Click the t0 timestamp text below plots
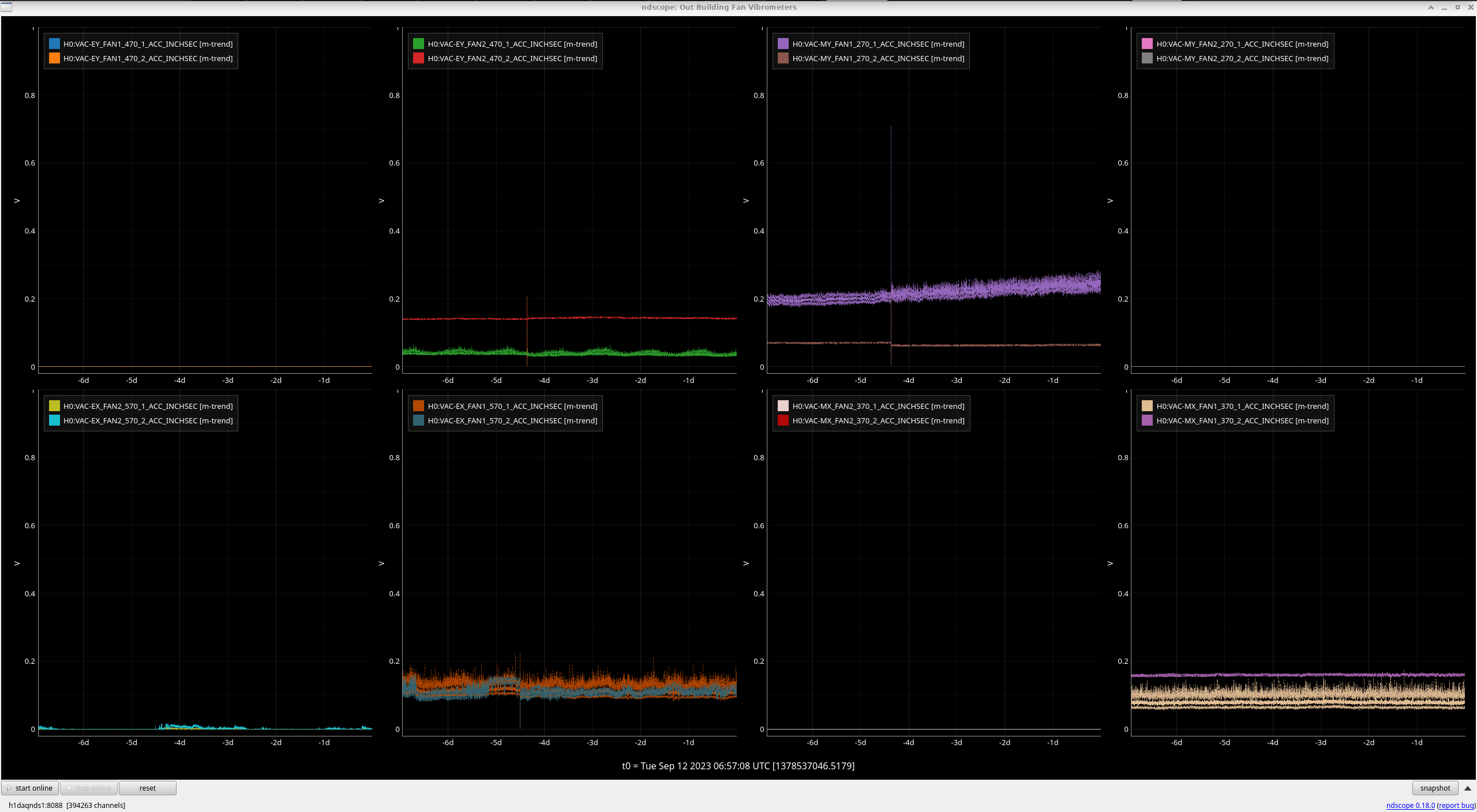This screenshot has height=812, width=1477. [x=738, y=766]
